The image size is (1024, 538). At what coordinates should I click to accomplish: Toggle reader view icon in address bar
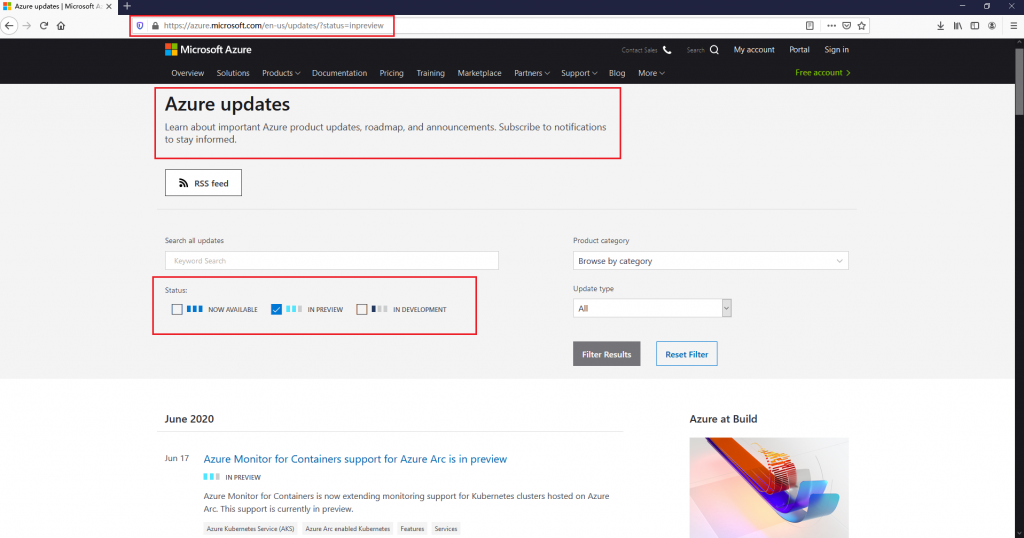[x=810, y=25]
